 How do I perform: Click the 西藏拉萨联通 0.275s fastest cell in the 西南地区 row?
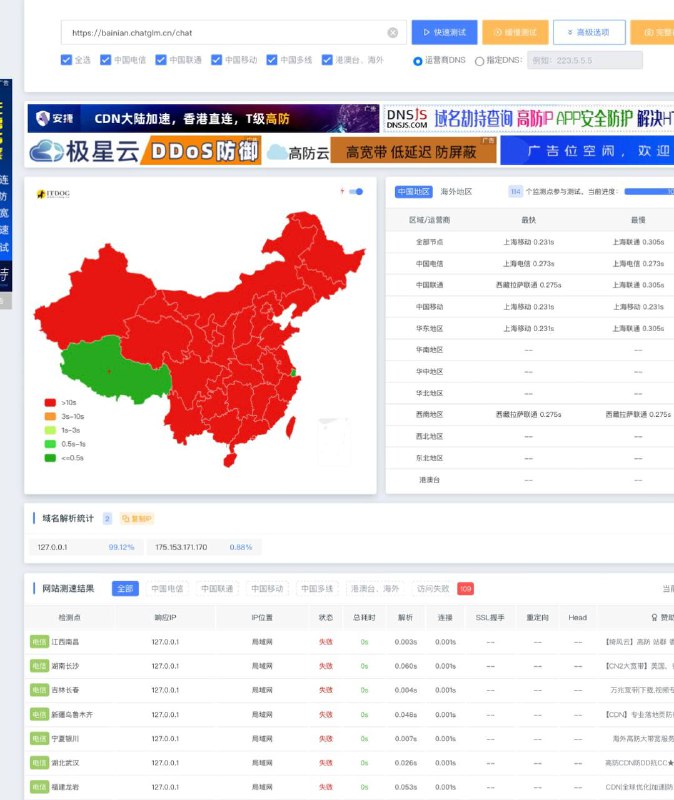pyautogui.click(x=529, y=414)
